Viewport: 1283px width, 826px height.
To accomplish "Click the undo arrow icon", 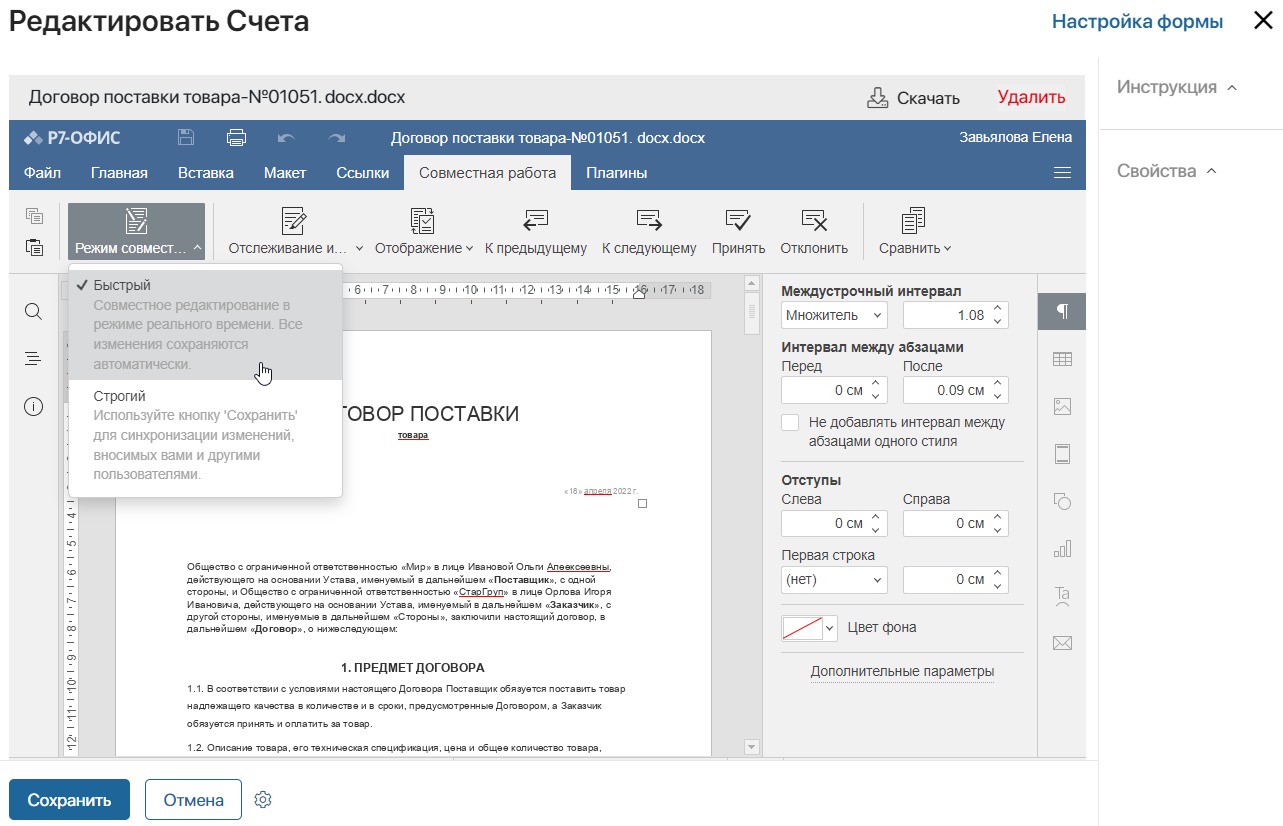I will [287, 138].
